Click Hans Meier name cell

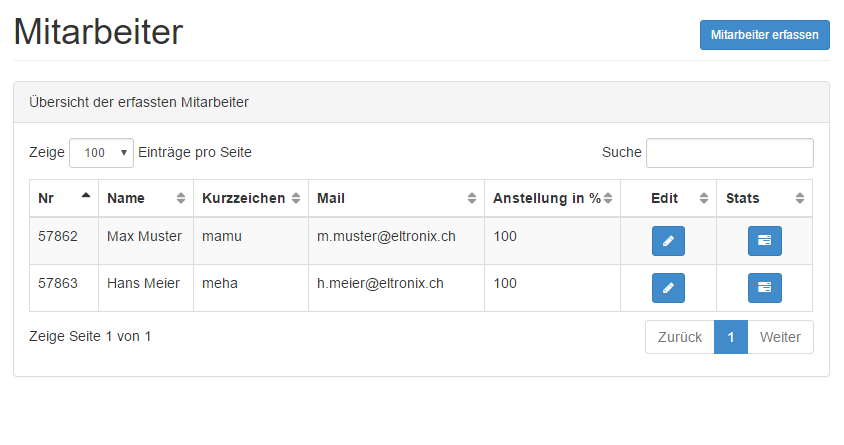coord(146,288)
